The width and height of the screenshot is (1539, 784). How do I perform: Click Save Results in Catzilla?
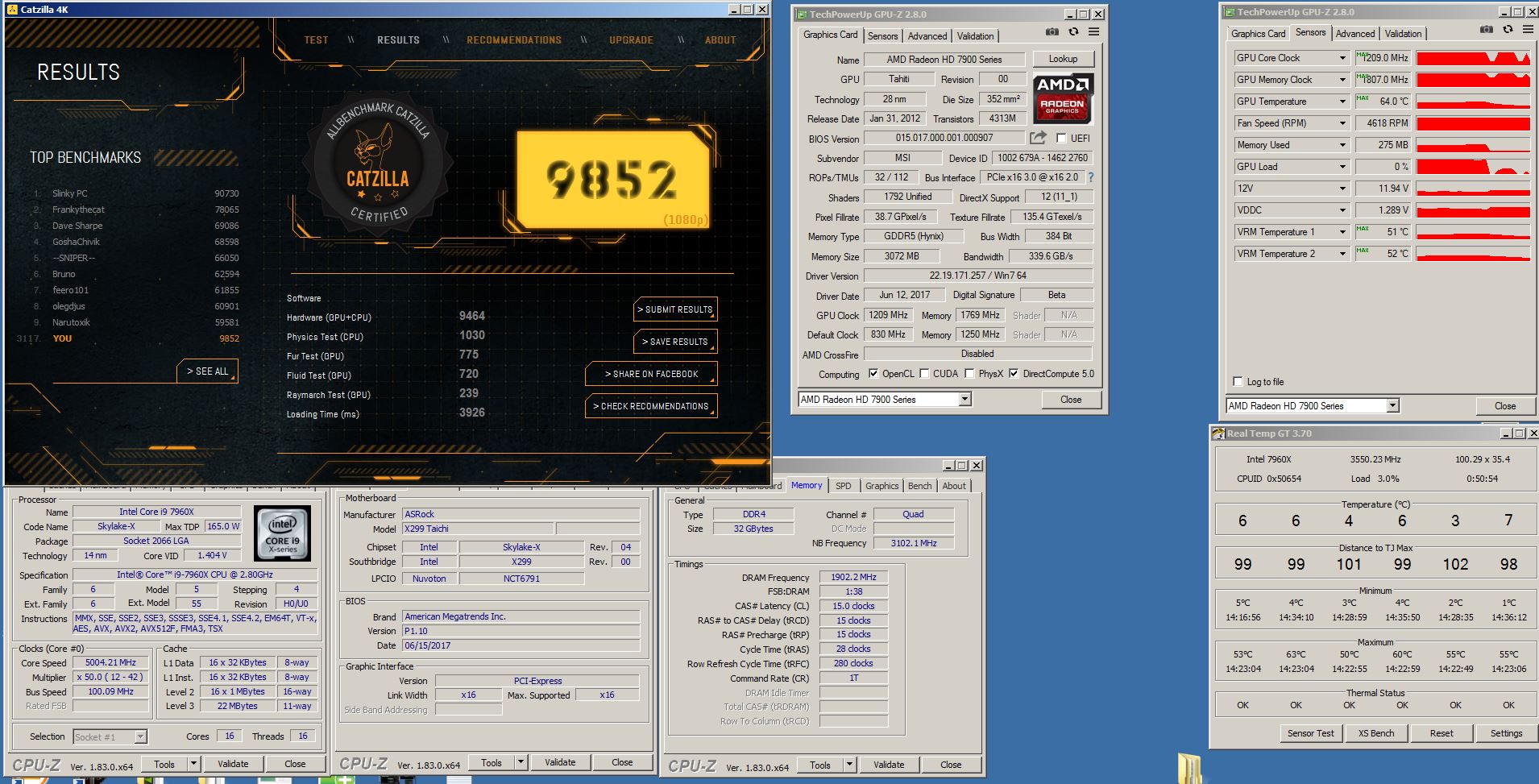(x=675, y=342)
